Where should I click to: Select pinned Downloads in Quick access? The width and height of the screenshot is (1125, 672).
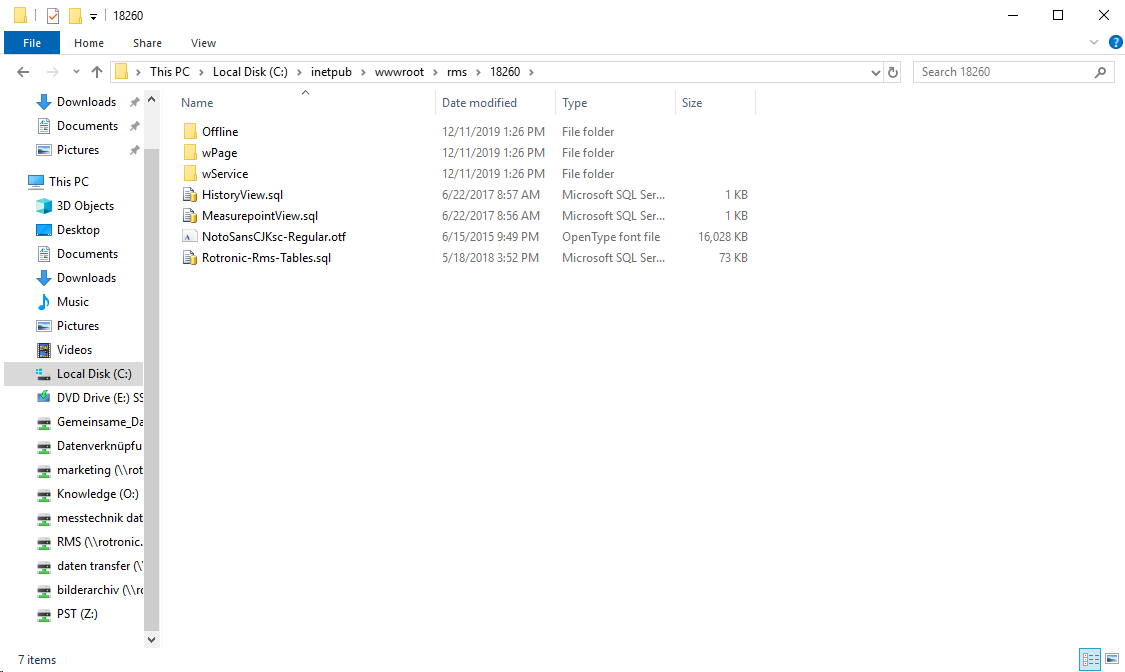tap(86, 102)
